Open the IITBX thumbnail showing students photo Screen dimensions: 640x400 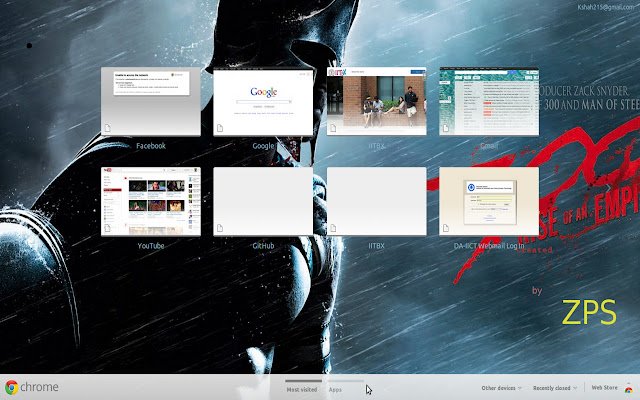[x=376, y=101]
